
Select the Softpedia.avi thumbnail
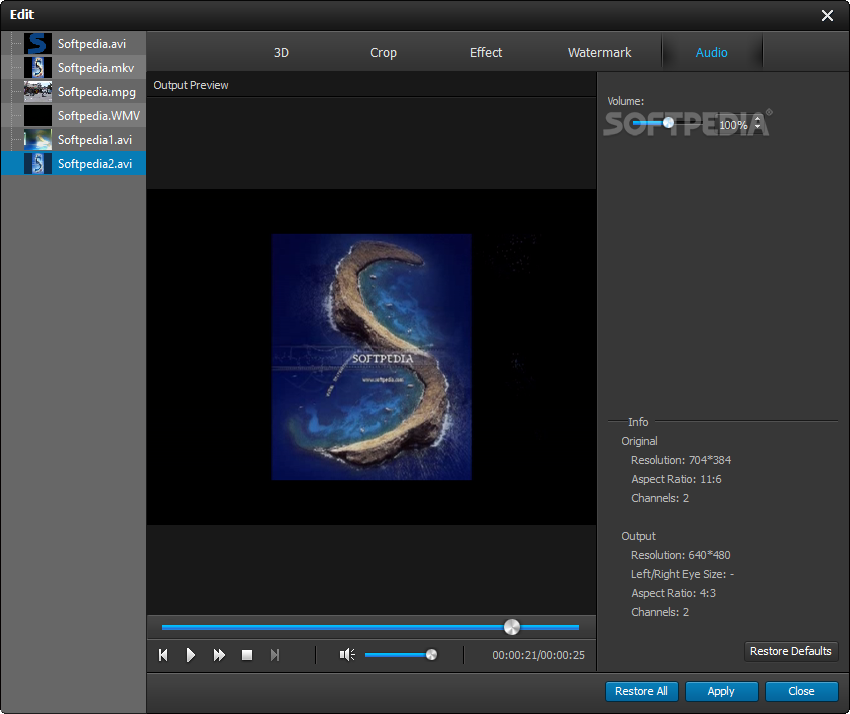click(38, 43)
